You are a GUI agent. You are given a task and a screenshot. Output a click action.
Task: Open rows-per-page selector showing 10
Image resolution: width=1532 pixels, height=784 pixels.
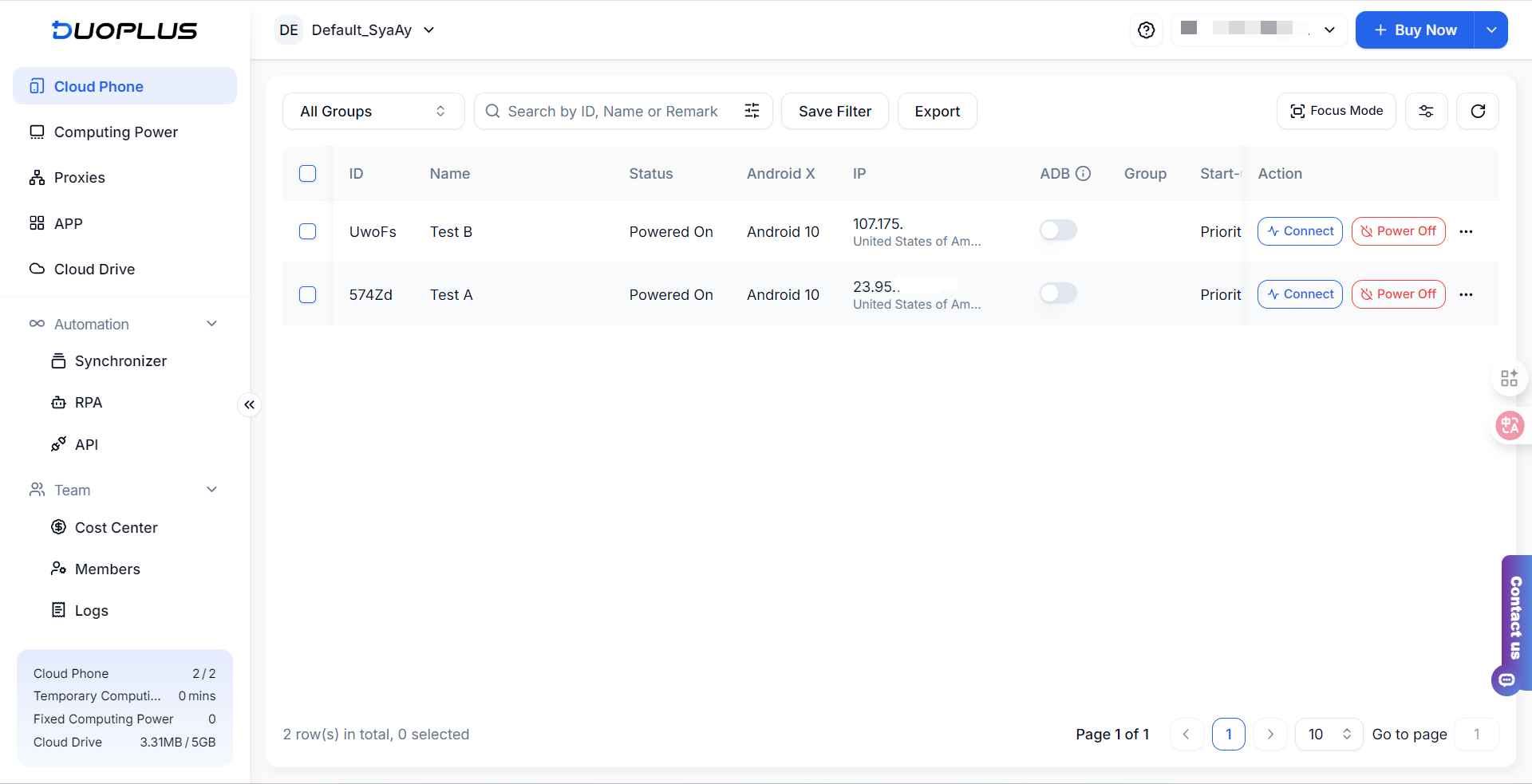(1329, 735)
